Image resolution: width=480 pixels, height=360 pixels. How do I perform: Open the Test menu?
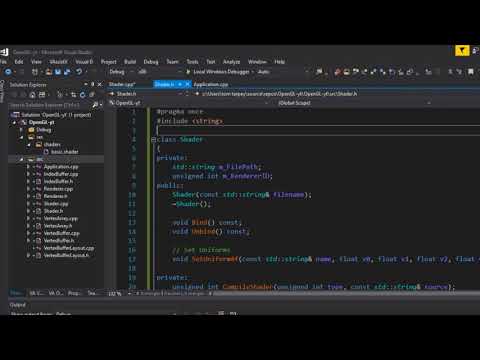211,62
